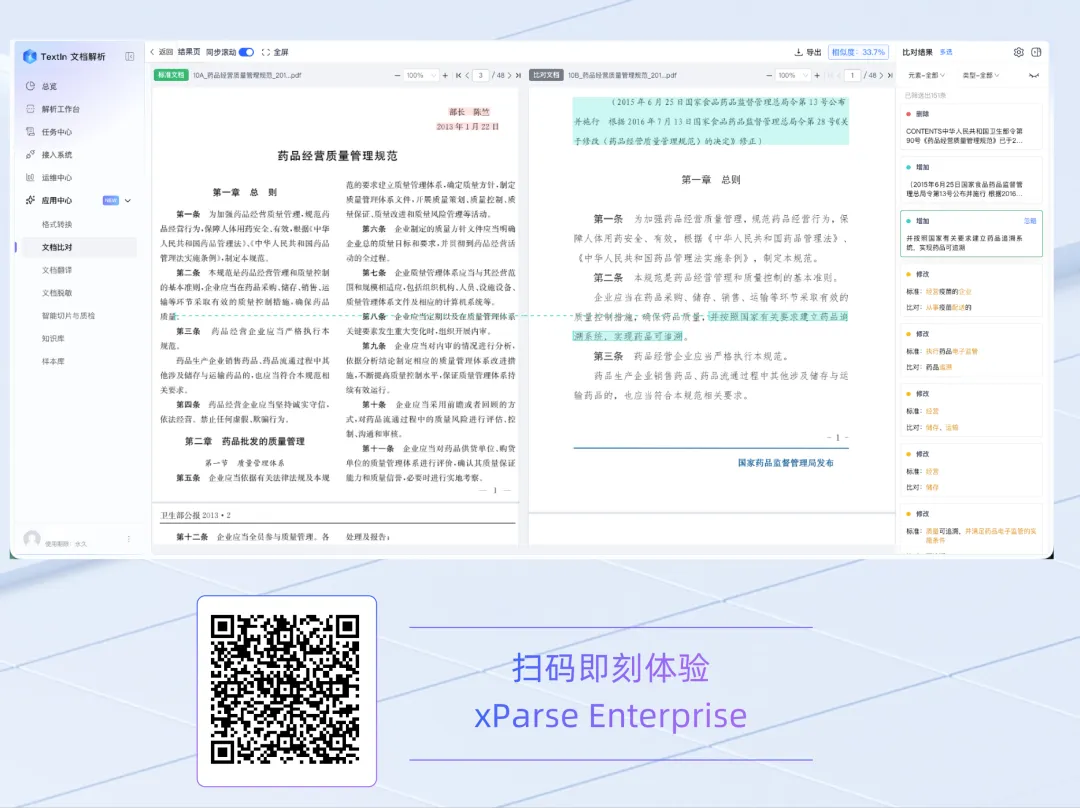Open 标准文档 zoom percentage dropdown
1080x808 pixels.
(422, 75)
